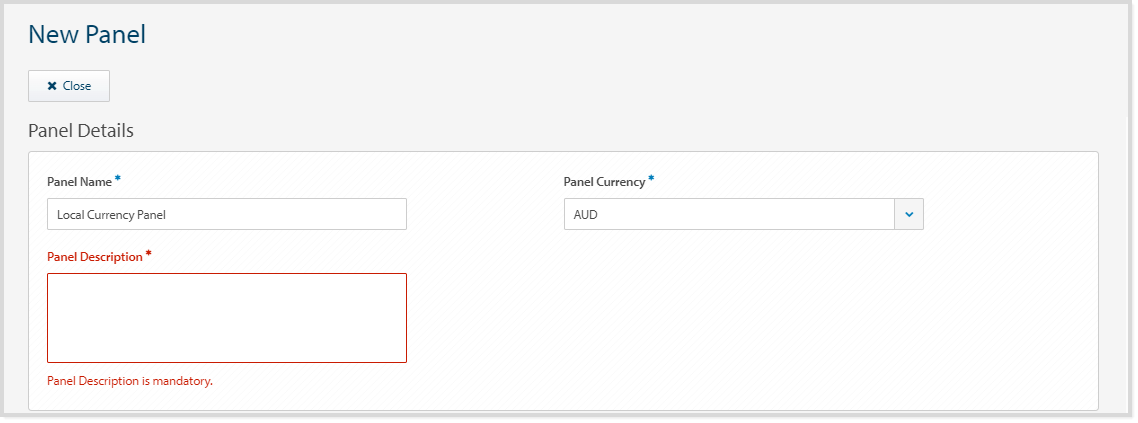1138x423 pixels.
Task: Click the Panel Name label
Action: 79,182
